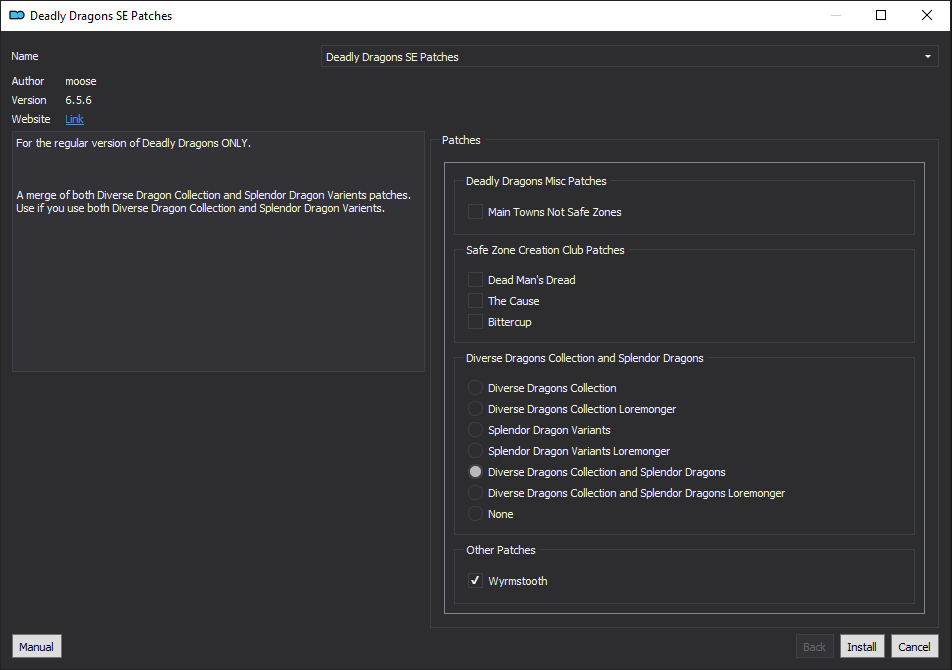Tick The Cause patch checkbox
This screenshot has width=952, height=670.
[475, 301]
